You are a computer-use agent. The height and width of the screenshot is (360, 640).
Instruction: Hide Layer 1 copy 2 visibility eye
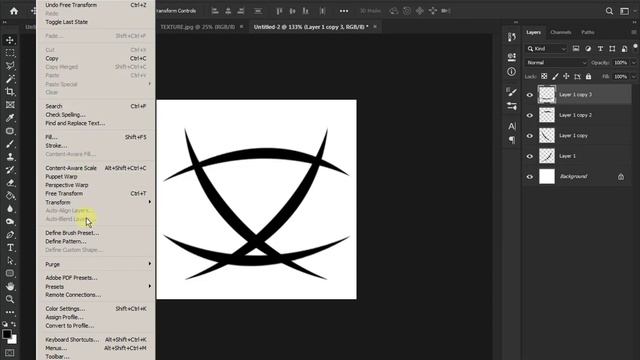[x=530, y=115]
